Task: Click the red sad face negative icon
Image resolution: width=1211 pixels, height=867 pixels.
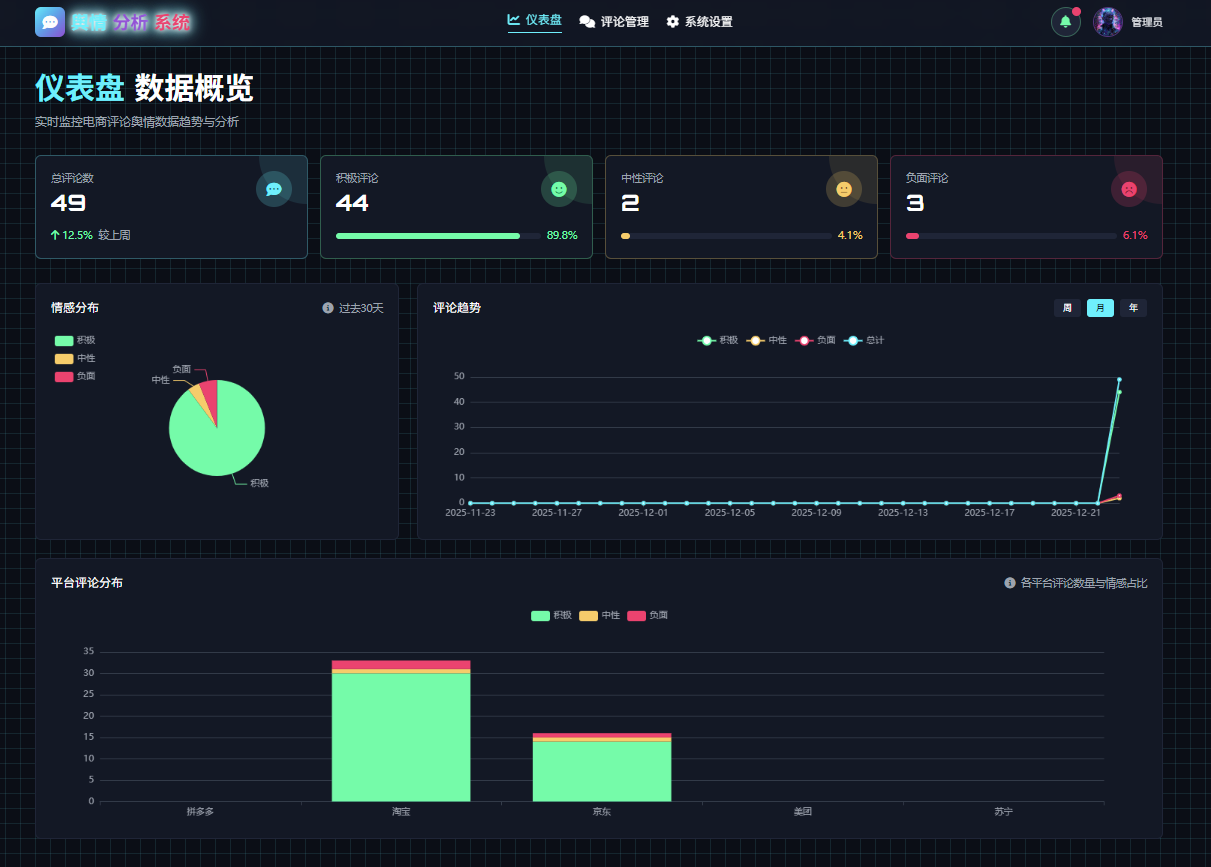Action: (1129, 189)
